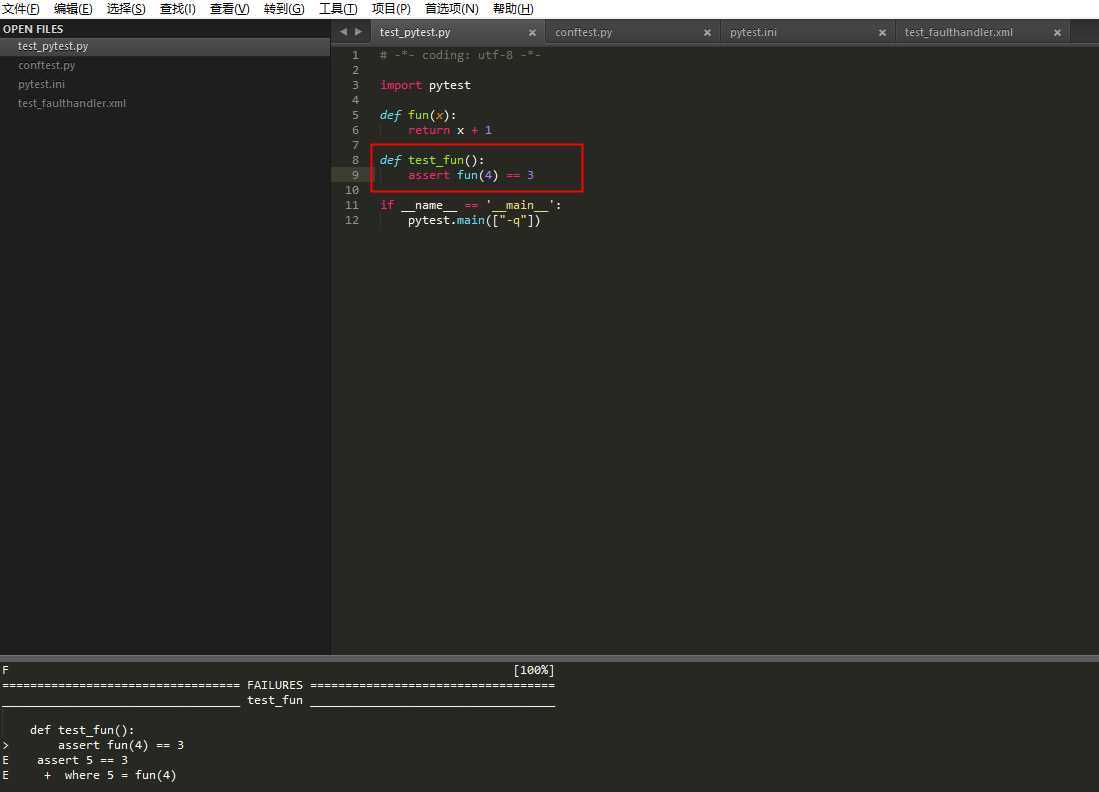Click the test_fun heading in output panel
The height and width of the screenshot is (792, 1099).
click(275, 700)
